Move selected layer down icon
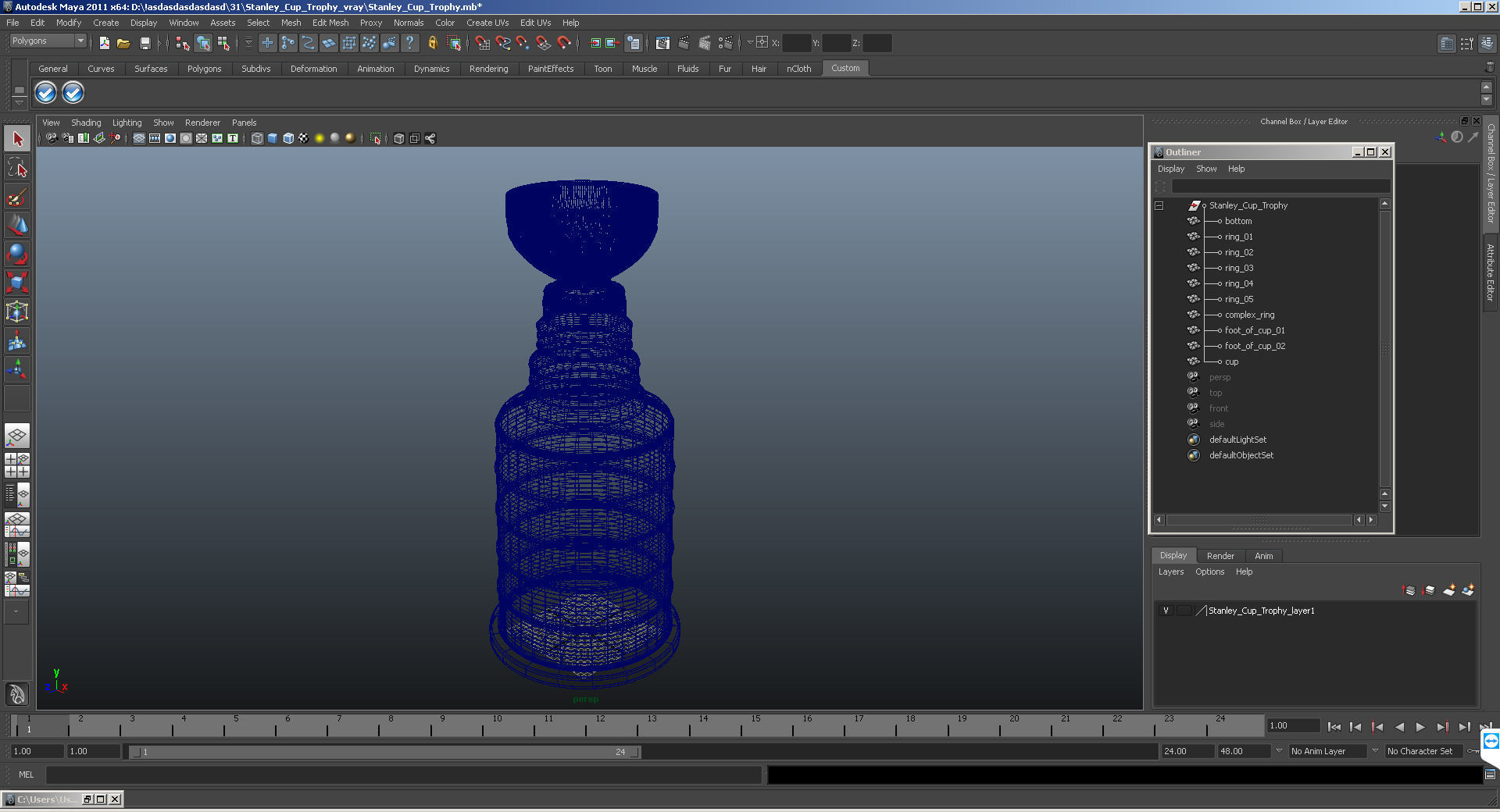This screenshot has width=1500, height=812. pos(1429,590)
